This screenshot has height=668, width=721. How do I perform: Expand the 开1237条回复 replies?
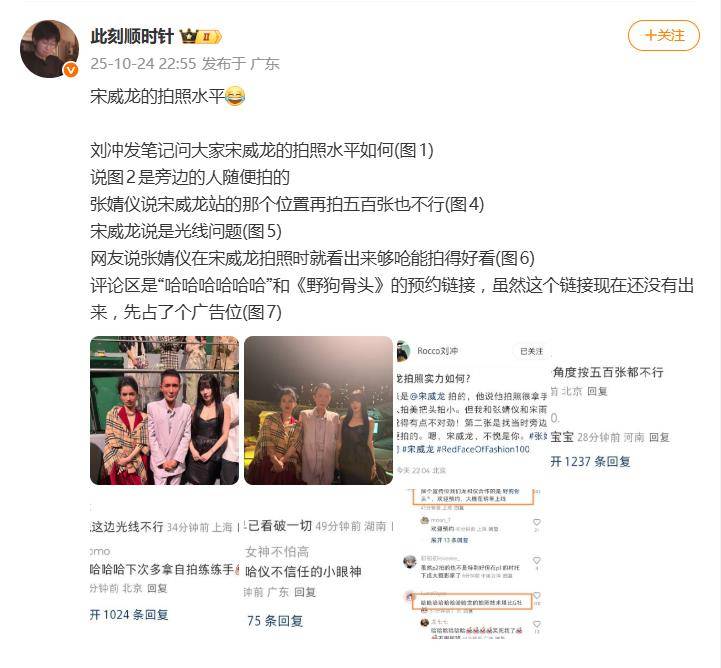590,461
